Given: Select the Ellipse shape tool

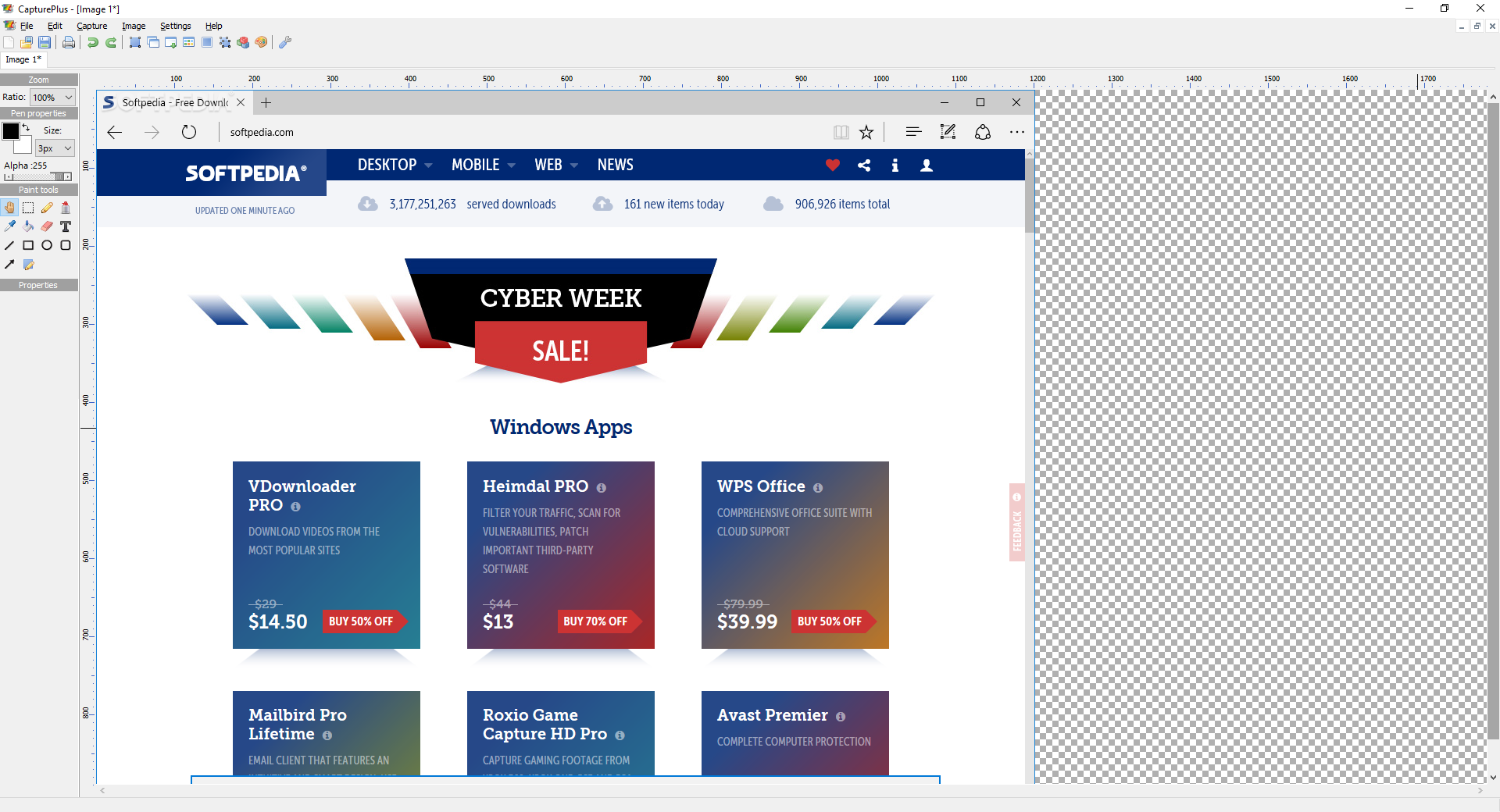Looking at the screenshot, I should (x=47, y=245).
